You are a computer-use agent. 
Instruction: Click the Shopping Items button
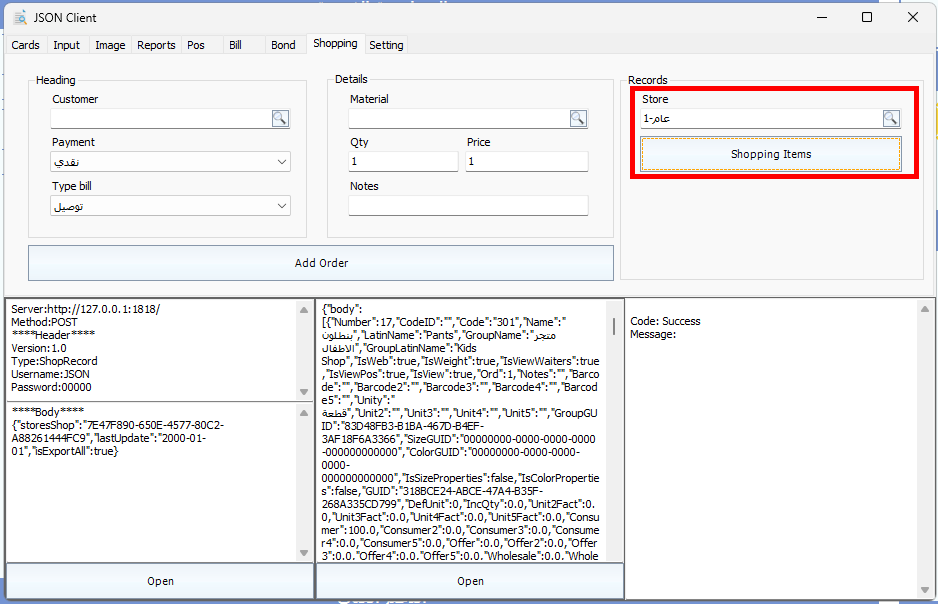pos(770,154)
